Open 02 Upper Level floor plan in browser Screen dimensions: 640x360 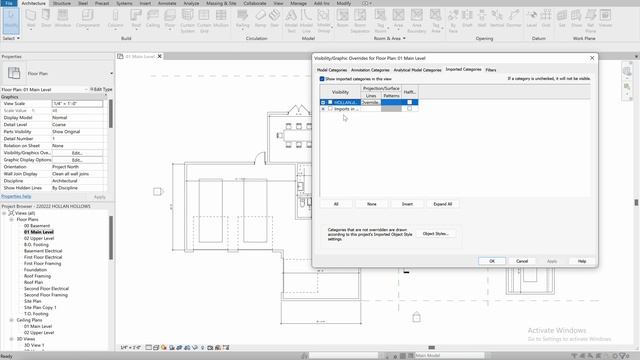point(39,238)
